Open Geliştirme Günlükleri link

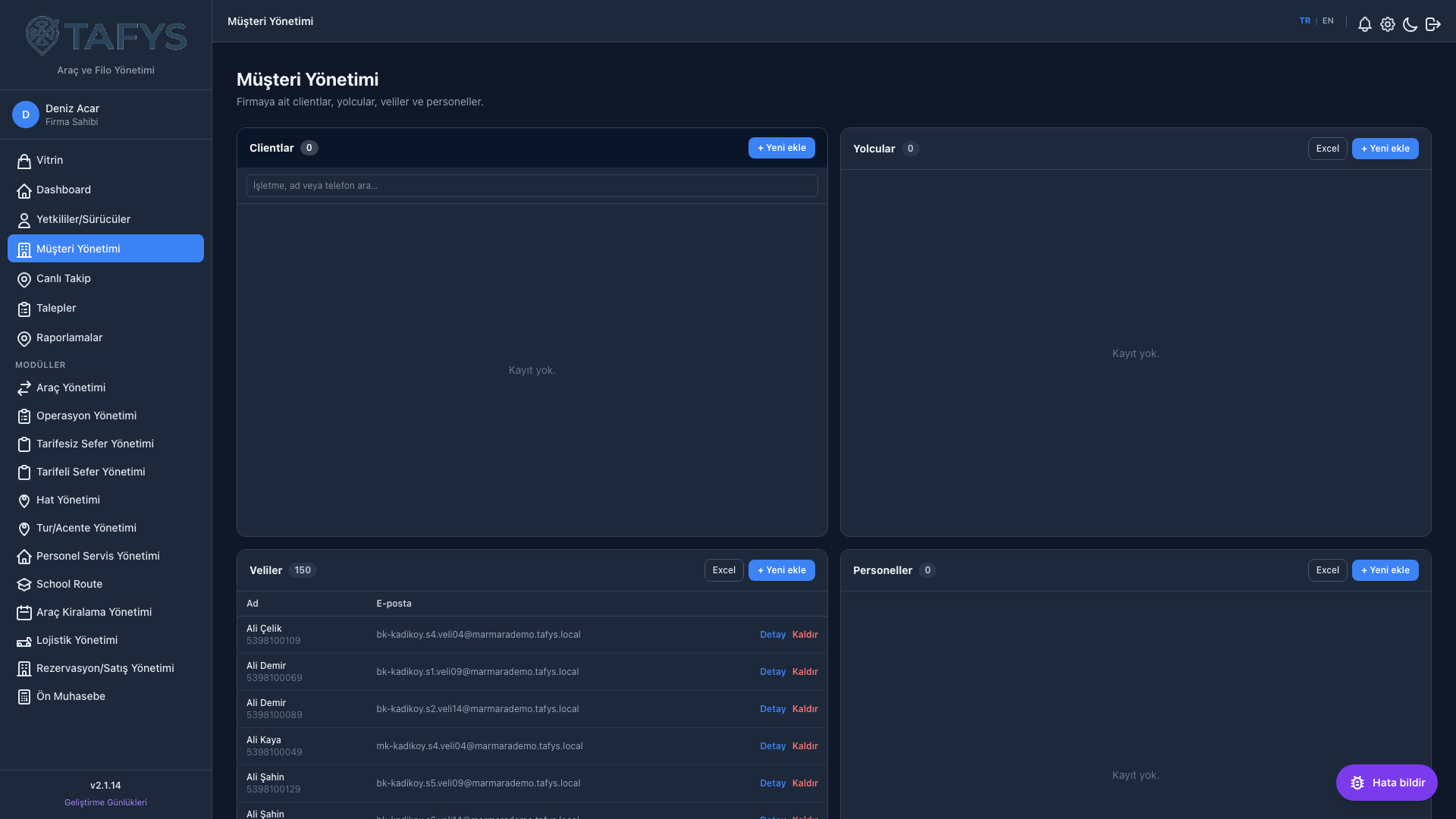(105, 802)
